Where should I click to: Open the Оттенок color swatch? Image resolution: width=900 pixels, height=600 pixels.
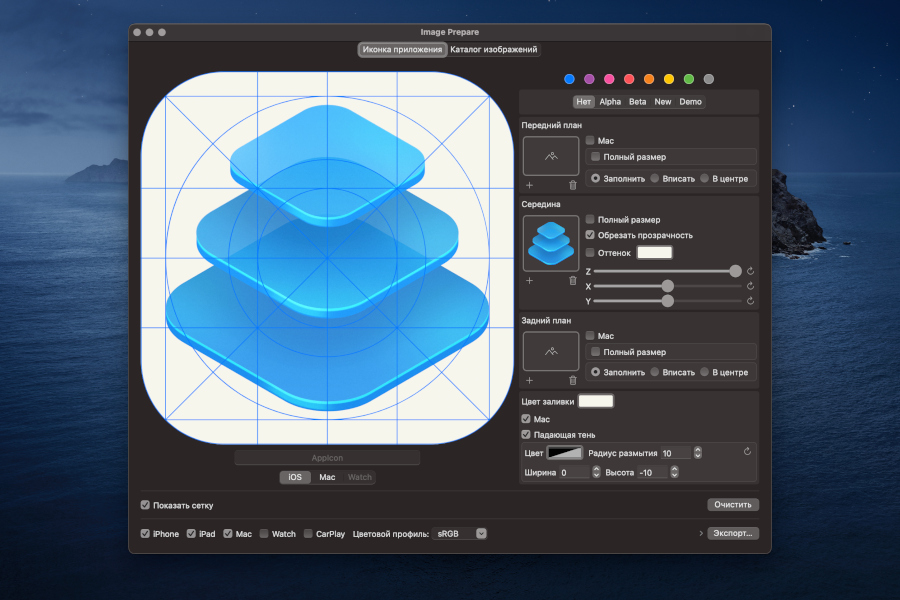click(x=655, y=253)
